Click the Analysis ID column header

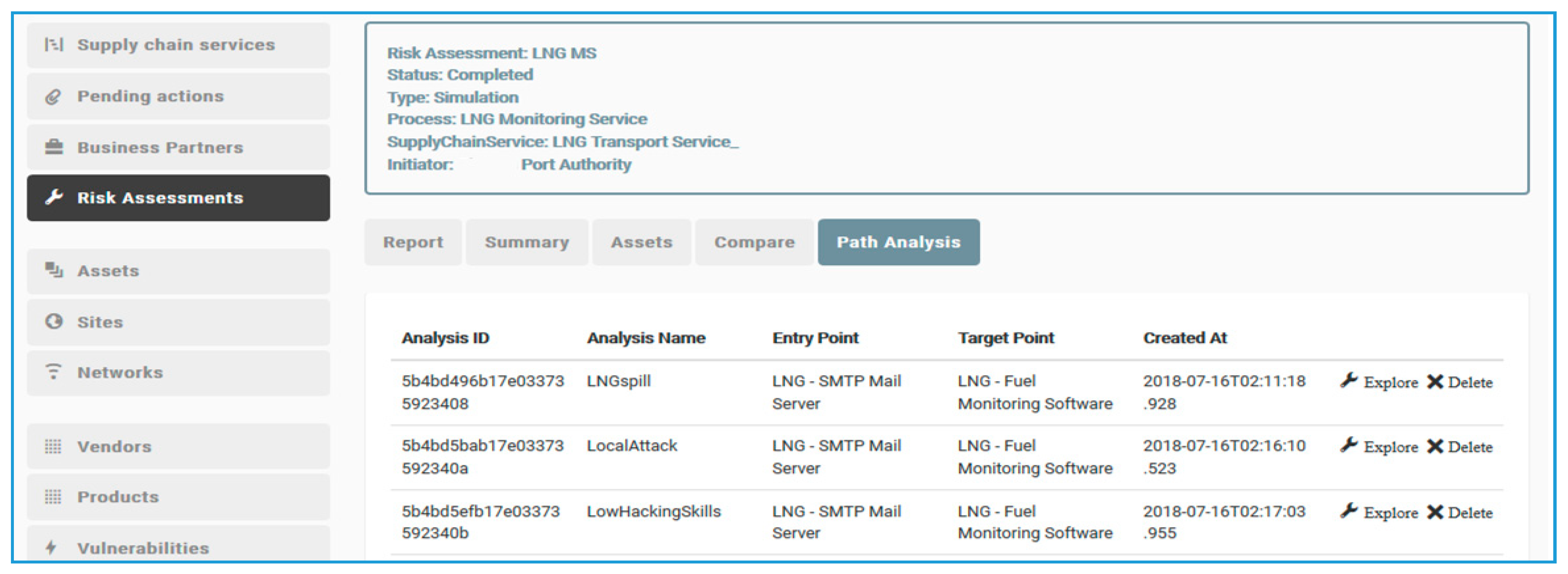coord(445,338)
